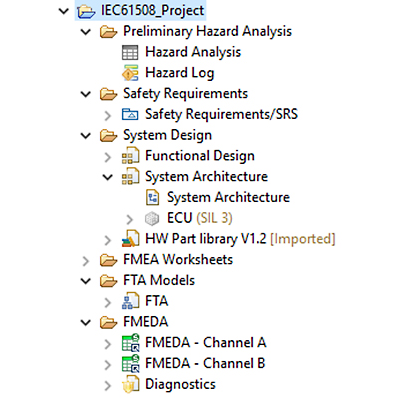
Task: Click the Diagnostics shield icon
Action: point(130,385)
